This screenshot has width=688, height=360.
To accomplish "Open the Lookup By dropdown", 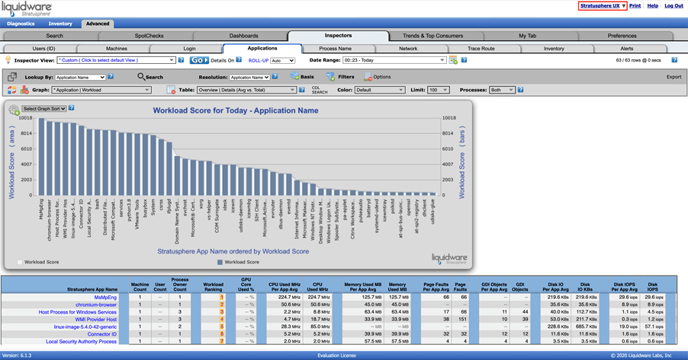I will point(80,77).
